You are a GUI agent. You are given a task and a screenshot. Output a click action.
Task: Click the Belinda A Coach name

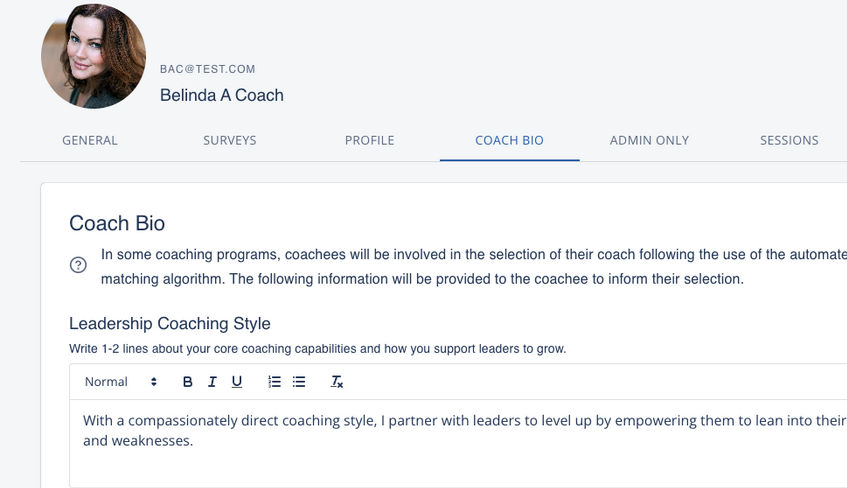222,96
